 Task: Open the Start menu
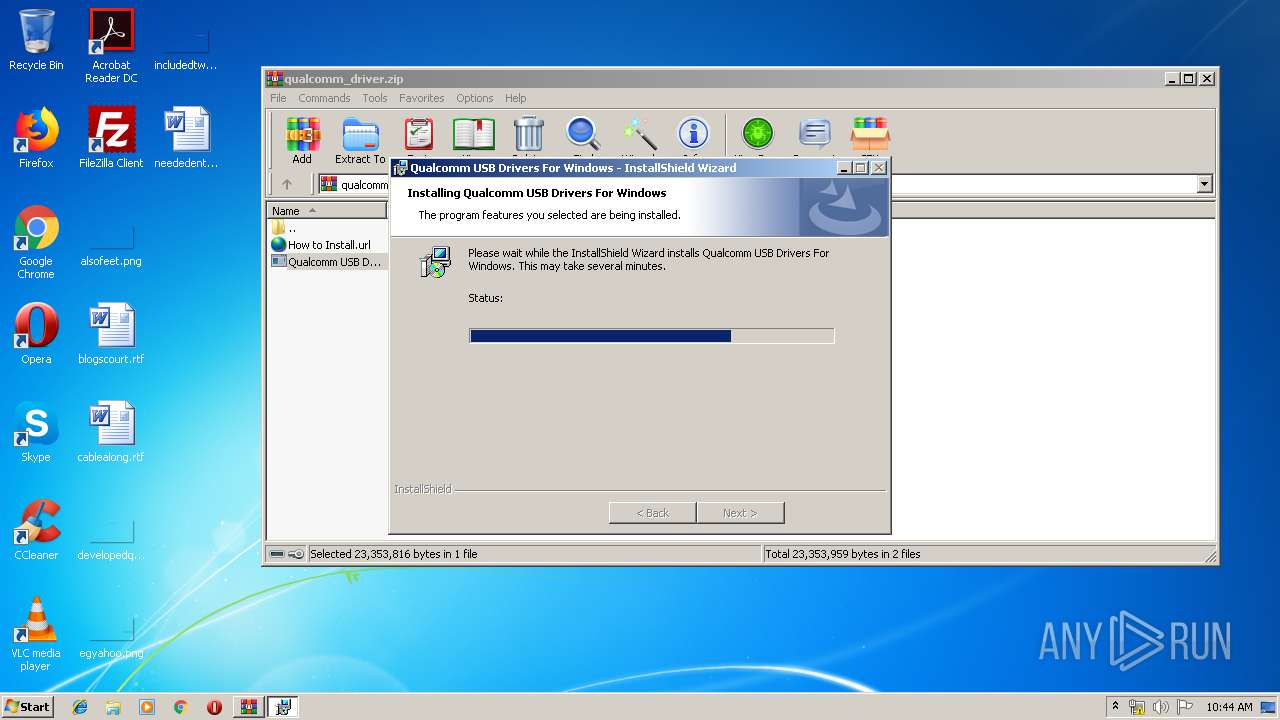[27, 707]
